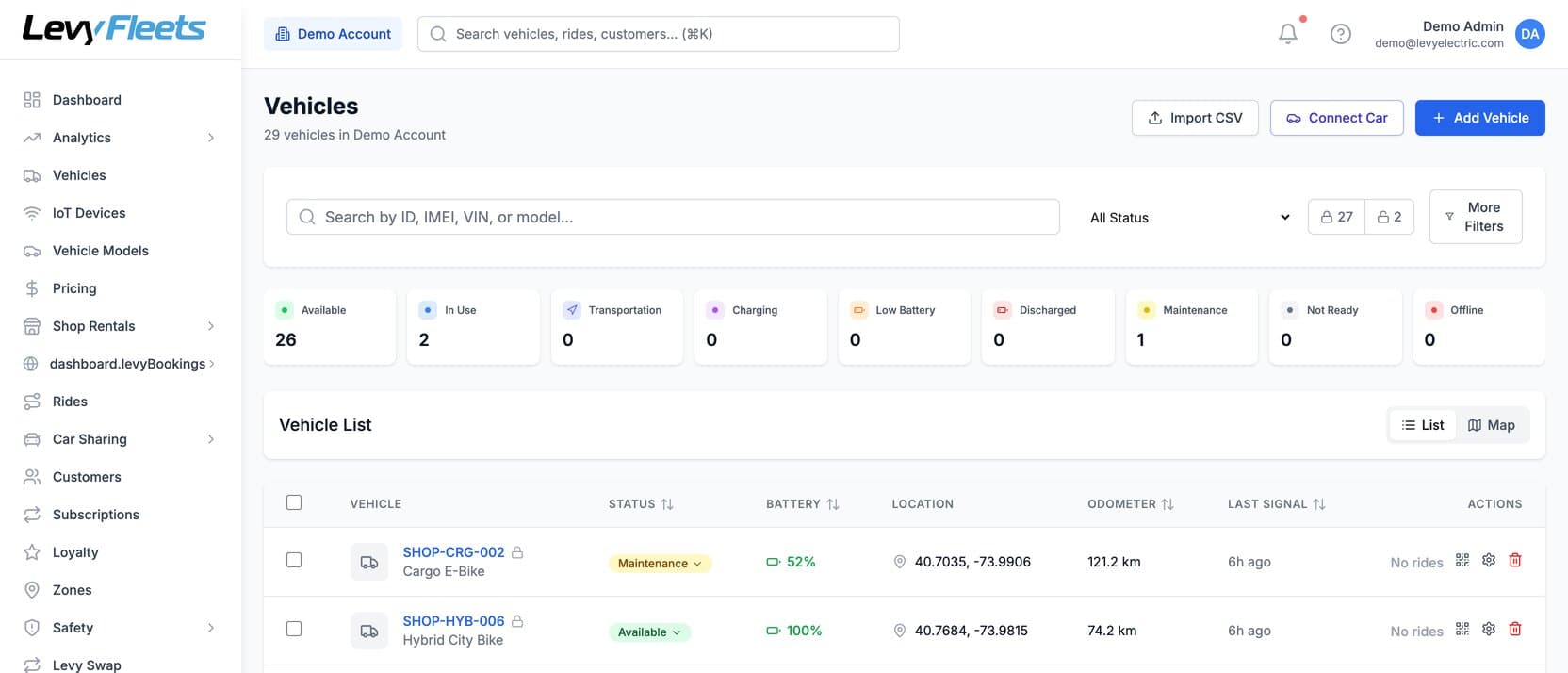Delete vehicle SHOP-CRG-002 with trash icon
The height and width of the screenshot is (673, 1568).
(x=1515, y=560)
